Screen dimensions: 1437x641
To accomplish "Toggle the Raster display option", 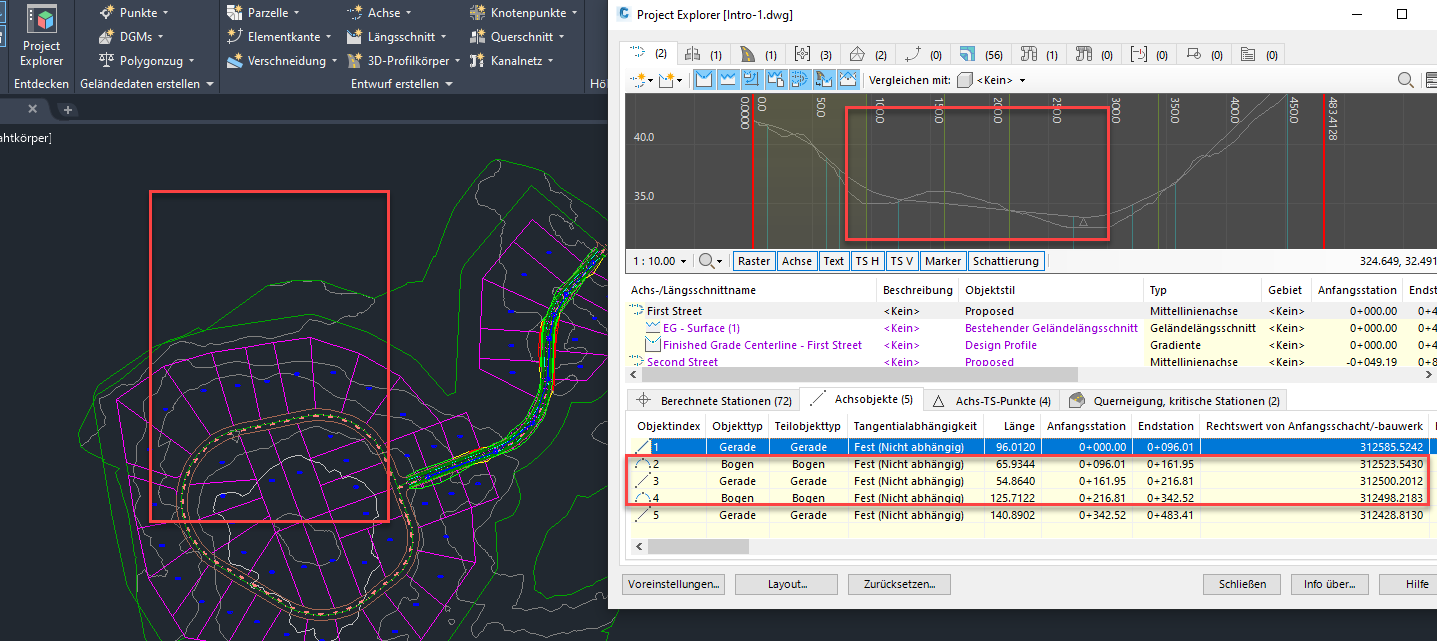I will pyautogui.click(x=754, y=261).
